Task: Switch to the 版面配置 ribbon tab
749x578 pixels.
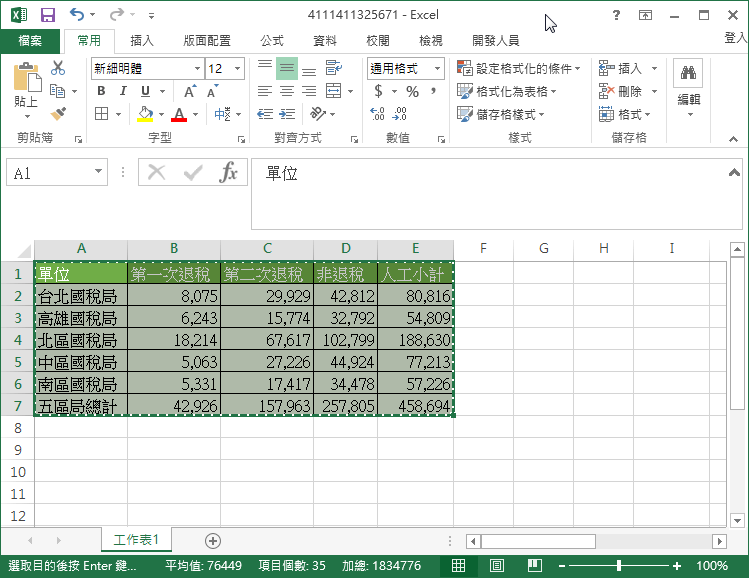Action: click(x=207, y=41)
